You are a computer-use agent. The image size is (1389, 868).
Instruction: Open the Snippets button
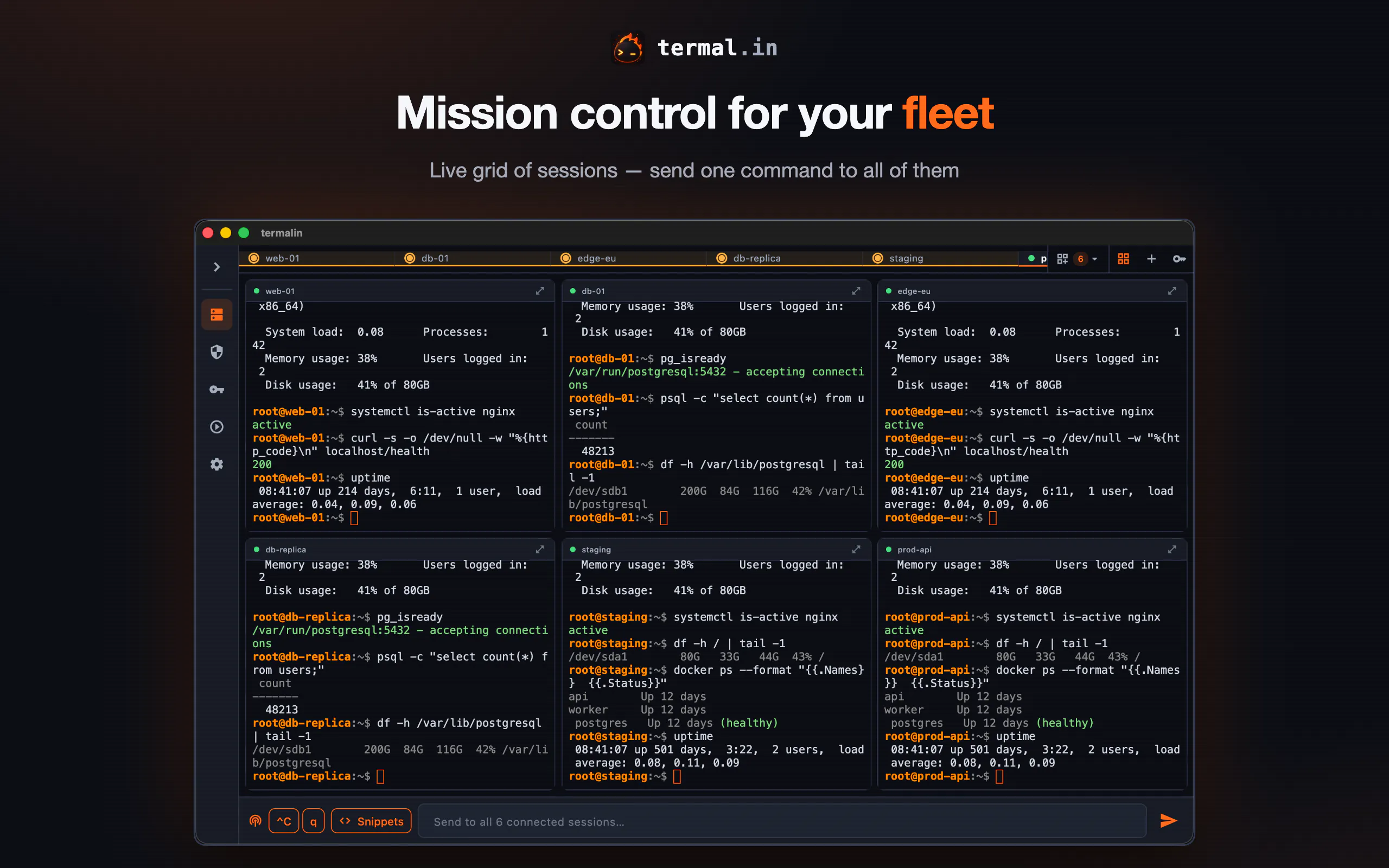[371, 821]
